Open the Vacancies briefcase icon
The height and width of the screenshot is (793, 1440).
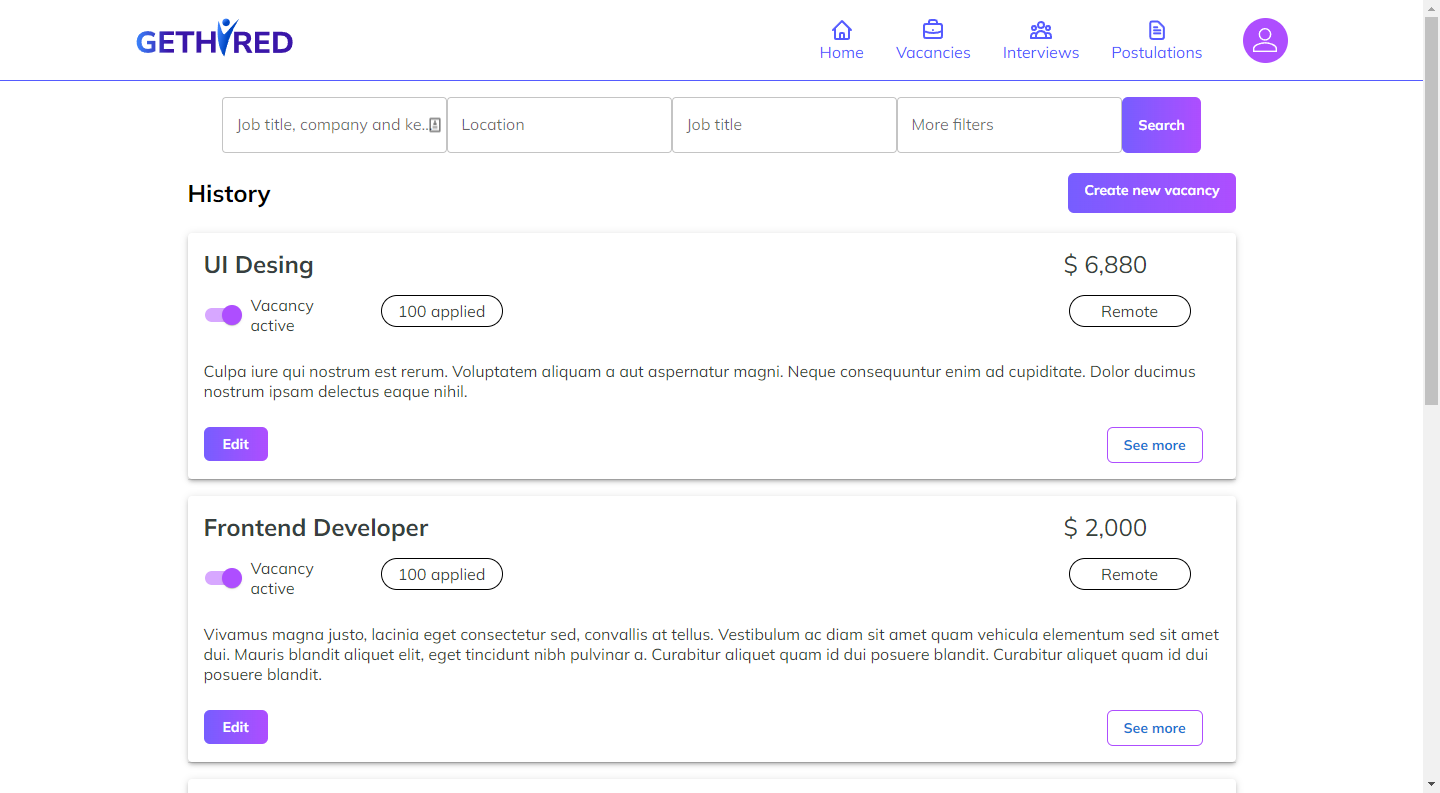(x=933, y=30)
